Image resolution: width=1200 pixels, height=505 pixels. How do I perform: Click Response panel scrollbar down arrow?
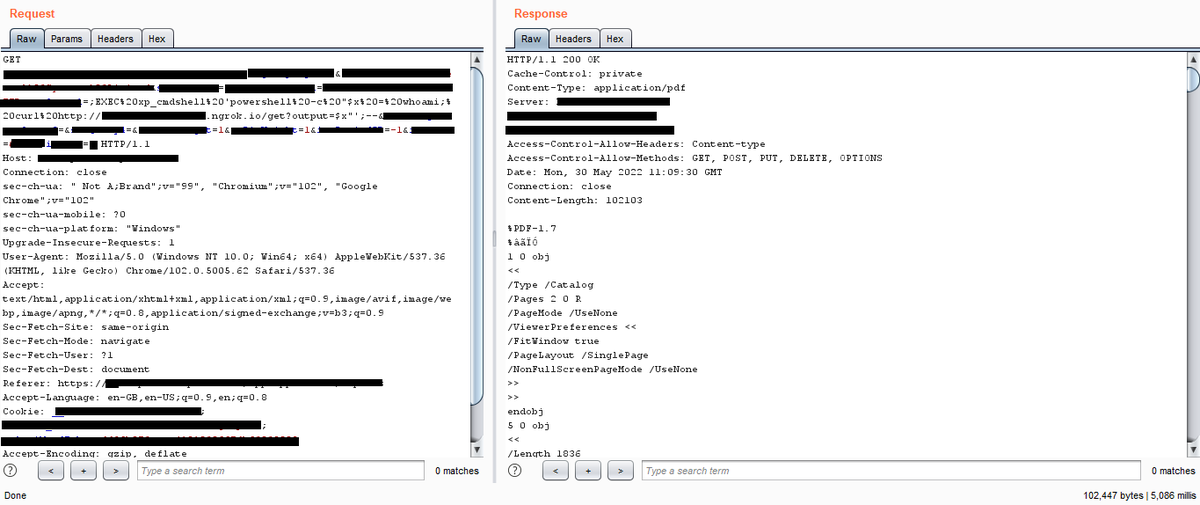[x=1191, y=450]
